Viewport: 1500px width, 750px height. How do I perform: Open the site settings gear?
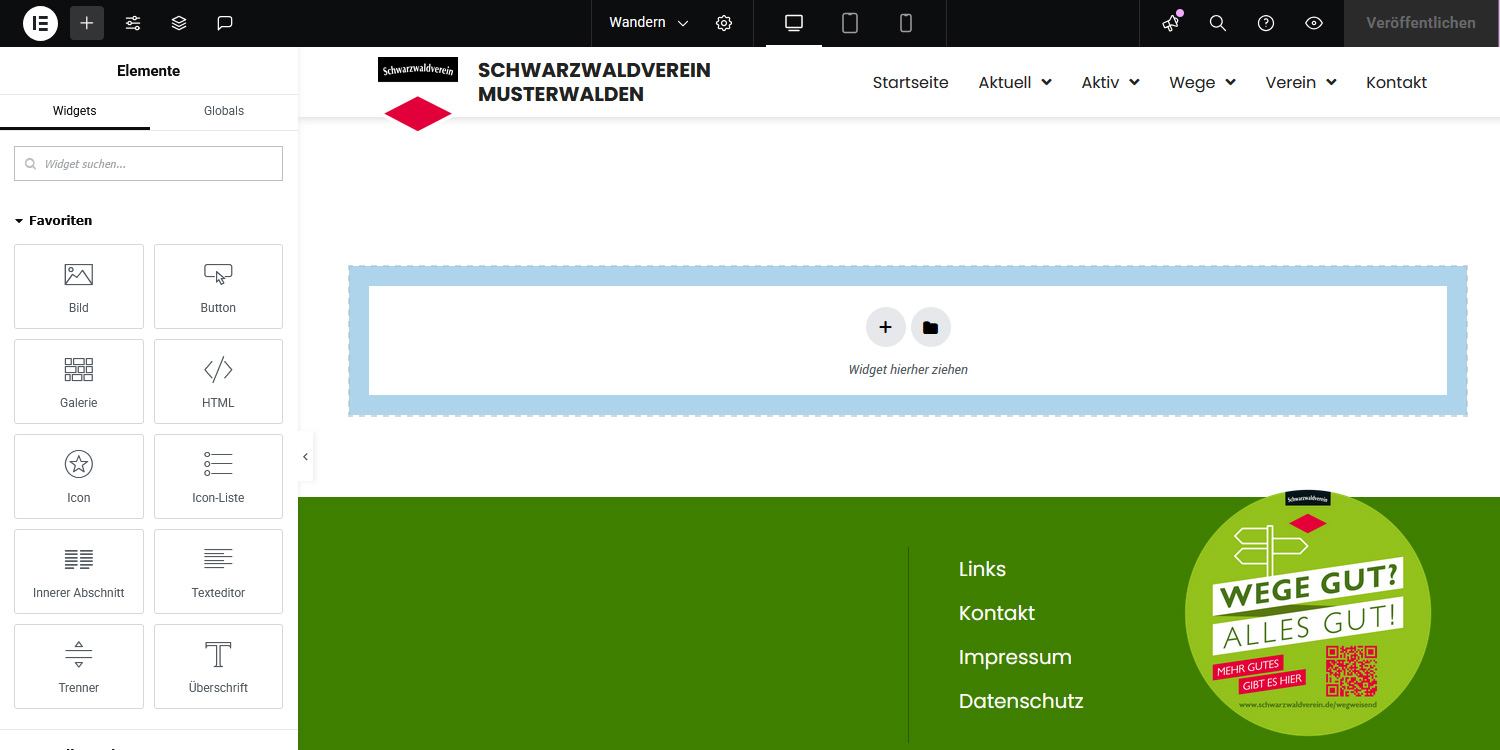tap(724, 22)
